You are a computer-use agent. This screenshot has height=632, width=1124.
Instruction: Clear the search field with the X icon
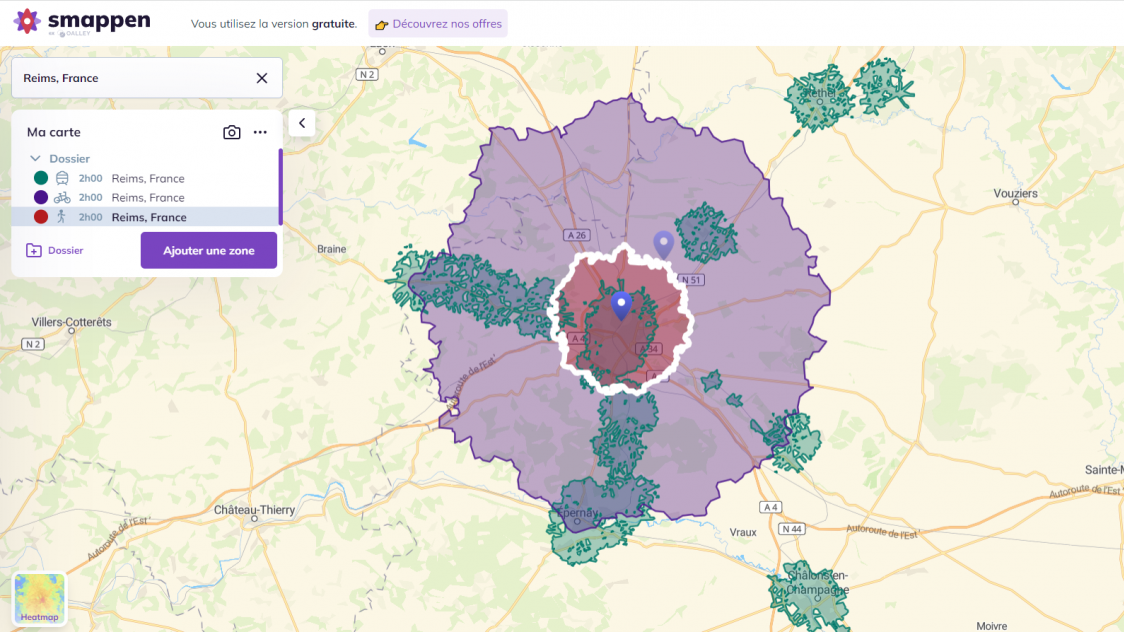pyautogui.click(x=262, y=78)
